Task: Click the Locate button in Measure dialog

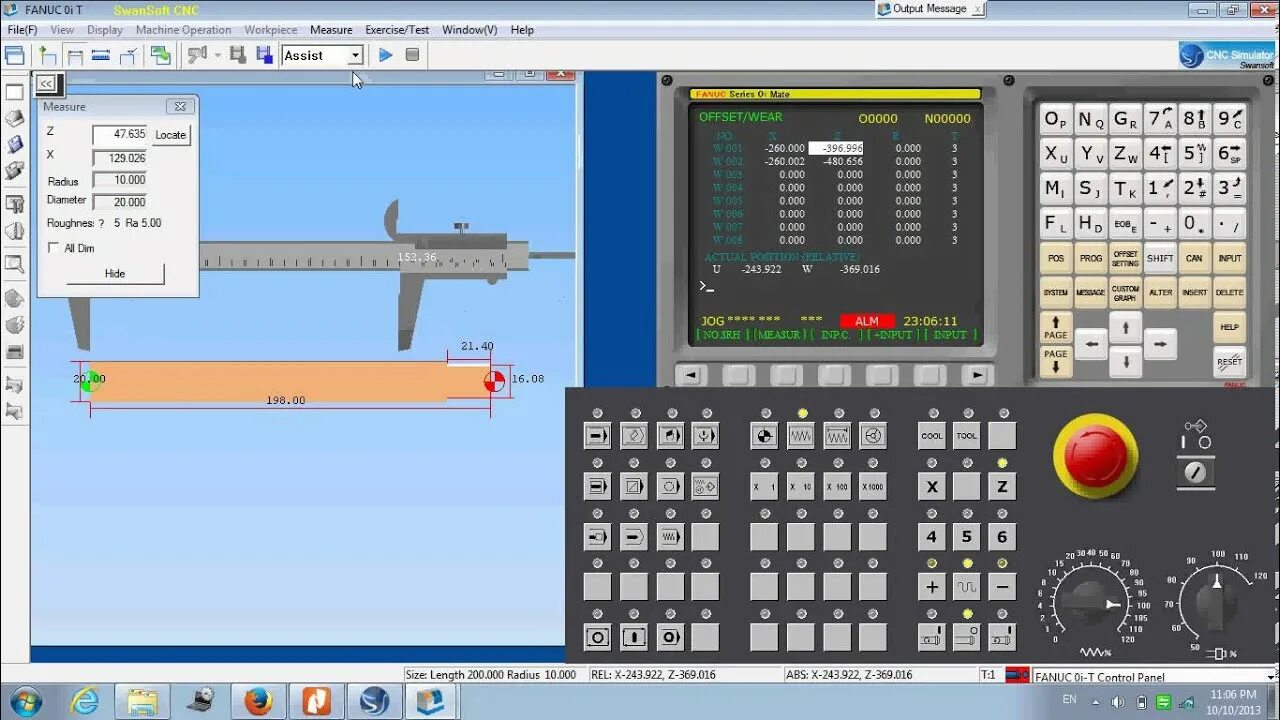Action: [x=170, y=135]
